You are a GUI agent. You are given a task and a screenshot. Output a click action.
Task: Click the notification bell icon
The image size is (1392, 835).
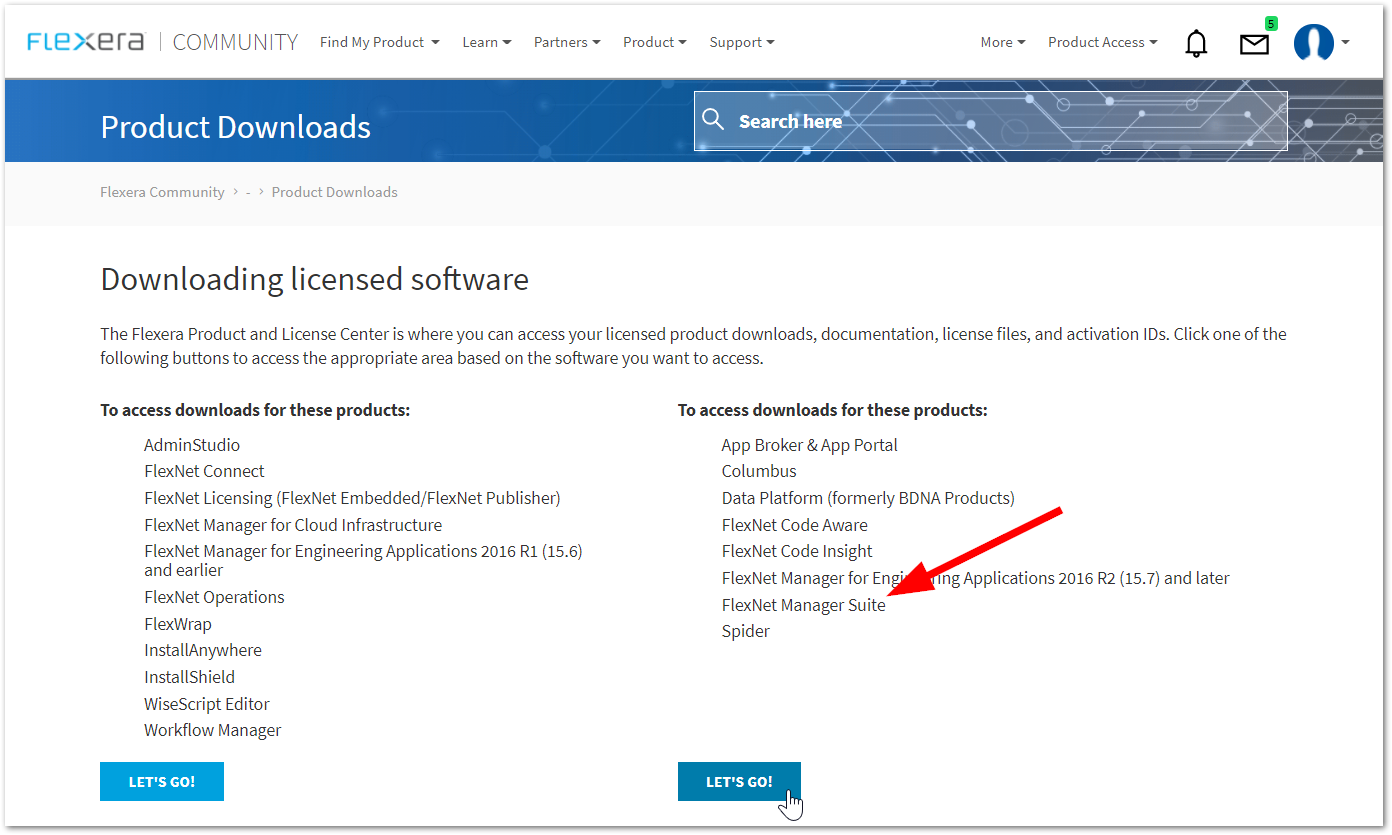click(x=1196, y=43)
